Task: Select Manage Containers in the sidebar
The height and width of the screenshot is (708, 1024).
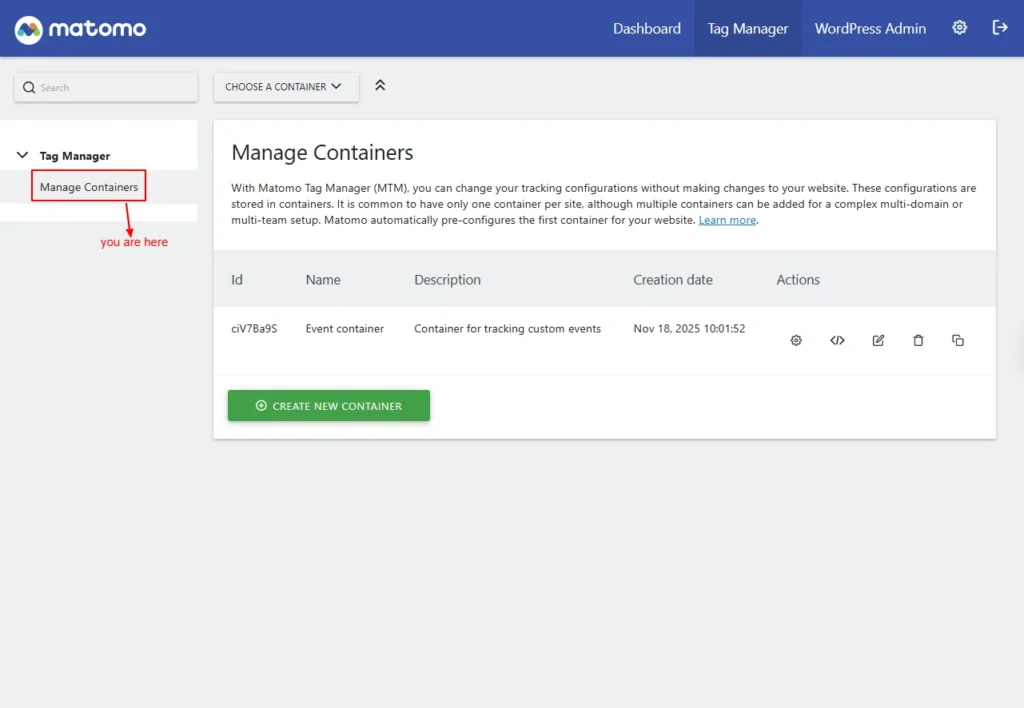Action: pos(89,187)
